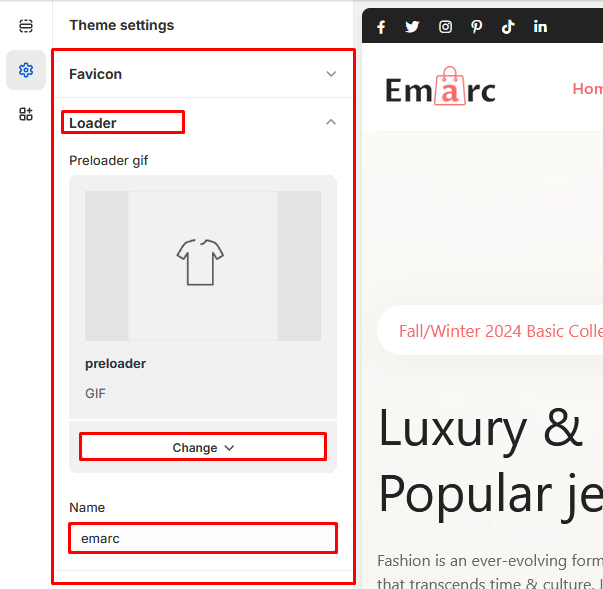This screenshot has height=589, width=603.
Task: Collapse the Loader section chevron
Action: tap(331, 122)
